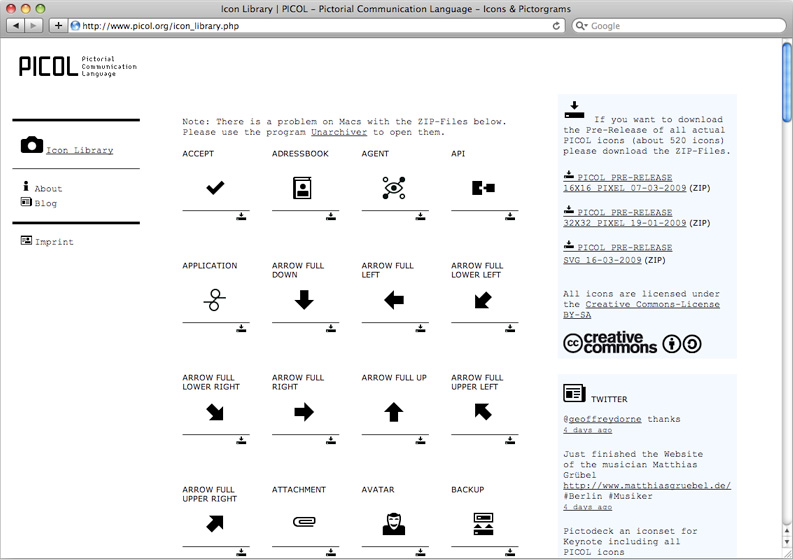Screen dimensions: 793x559
Task: Download the Adressbook icon via its download arrow
Action: click(x=331, y=217)
